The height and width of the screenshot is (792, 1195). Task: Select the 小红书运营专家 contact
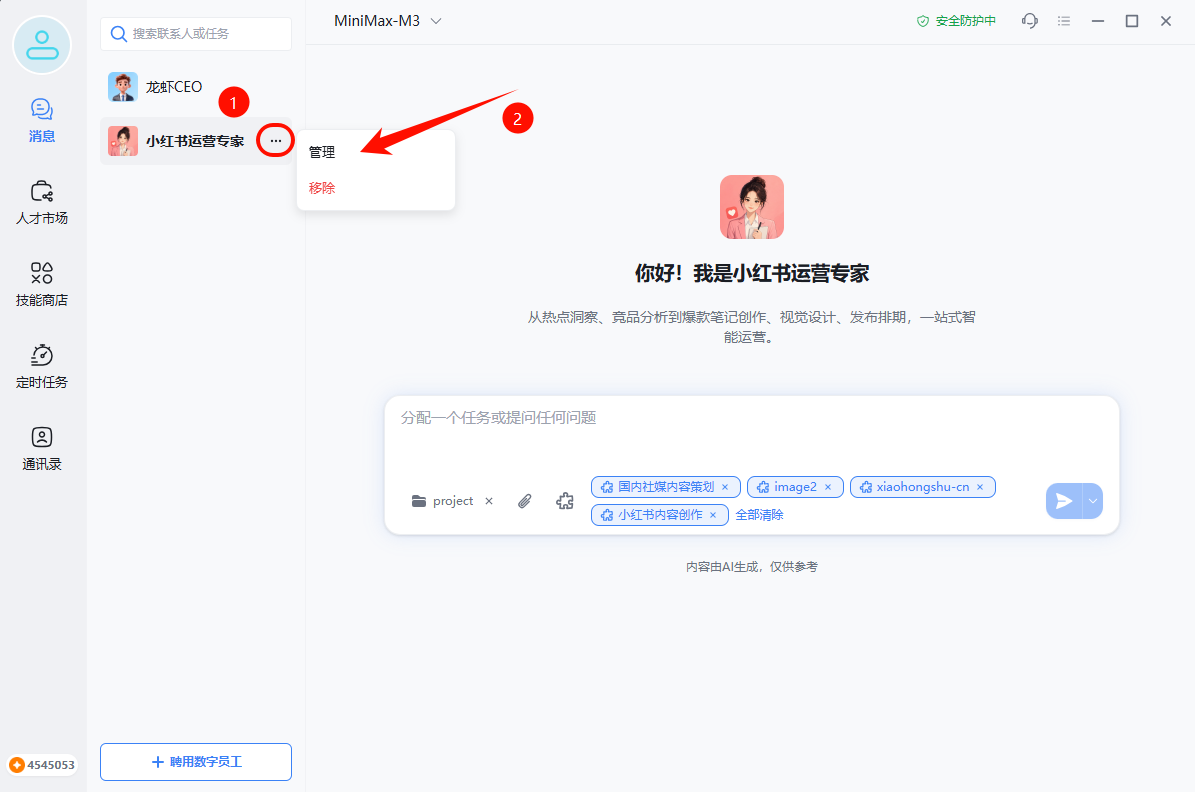pos(196,141)
